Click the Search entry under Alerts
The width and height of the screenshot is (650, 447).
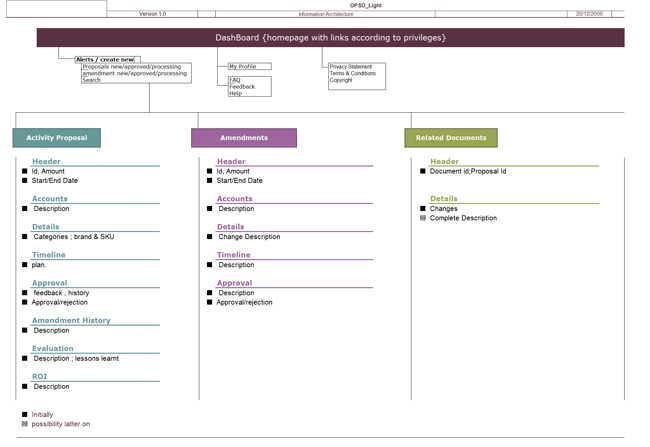92,80
